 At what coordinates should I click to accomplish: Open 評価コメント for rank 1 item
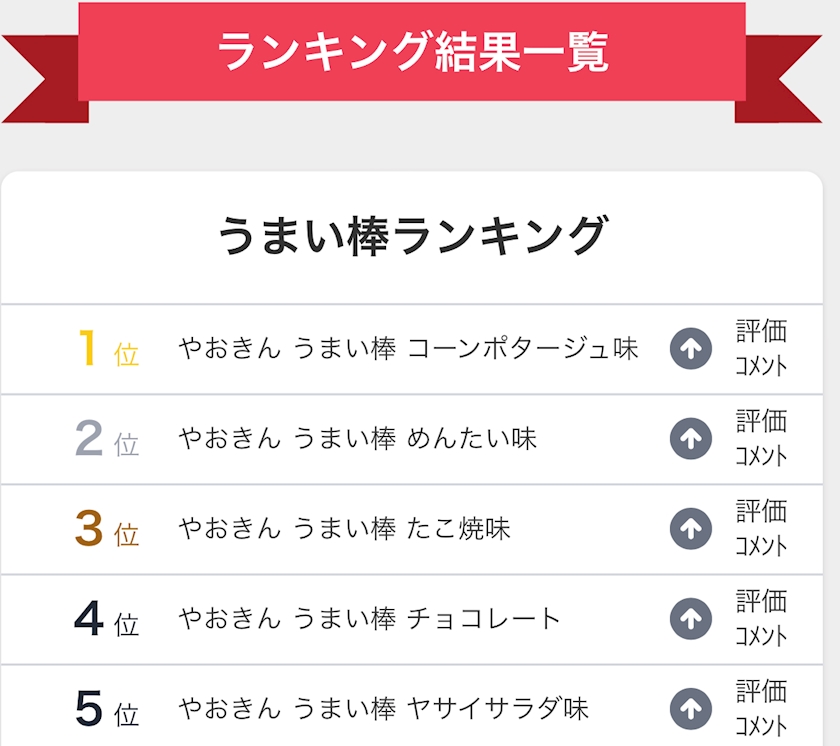click(761, 348)
